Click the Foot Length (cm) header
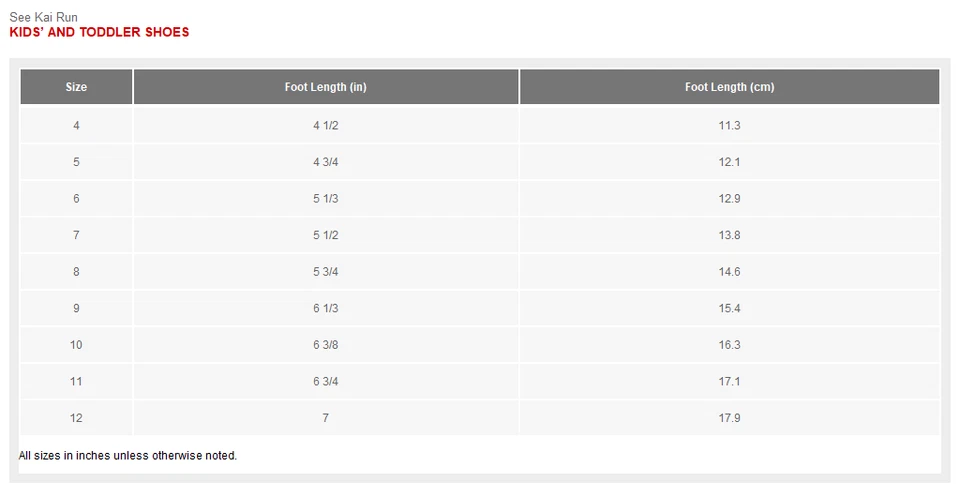The width and height of the screenshot is (960, 497). 729,87
